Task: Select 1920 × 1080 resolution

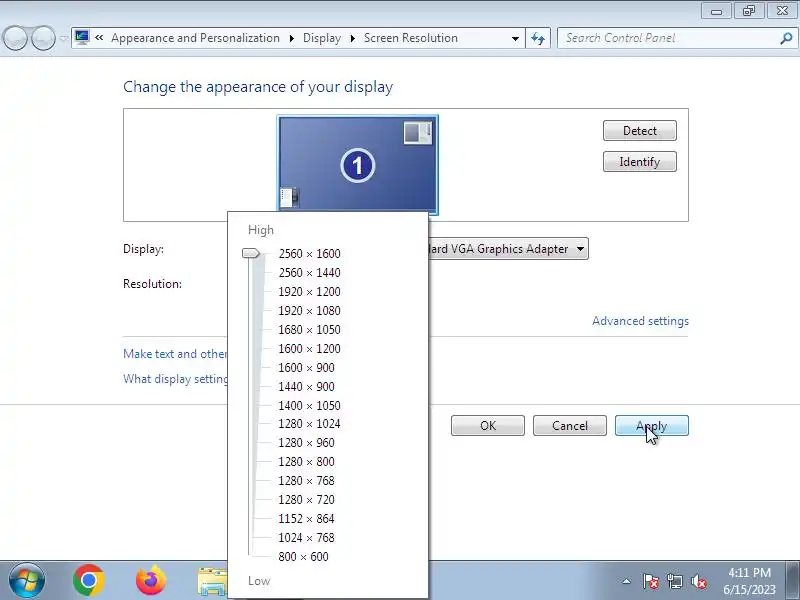Action: [x=309, y=311]
